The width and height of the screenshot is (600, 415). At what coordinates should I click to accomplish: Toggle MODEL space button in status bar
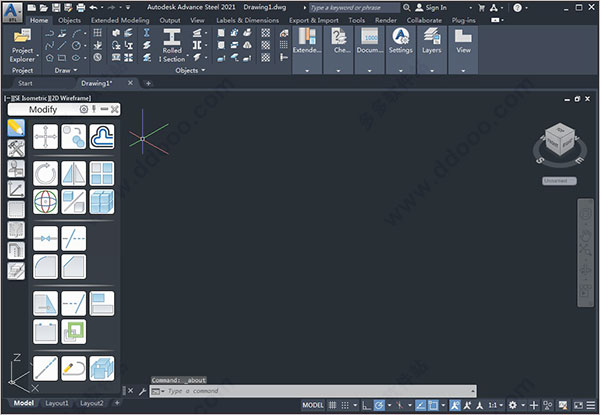coord(313,405)
